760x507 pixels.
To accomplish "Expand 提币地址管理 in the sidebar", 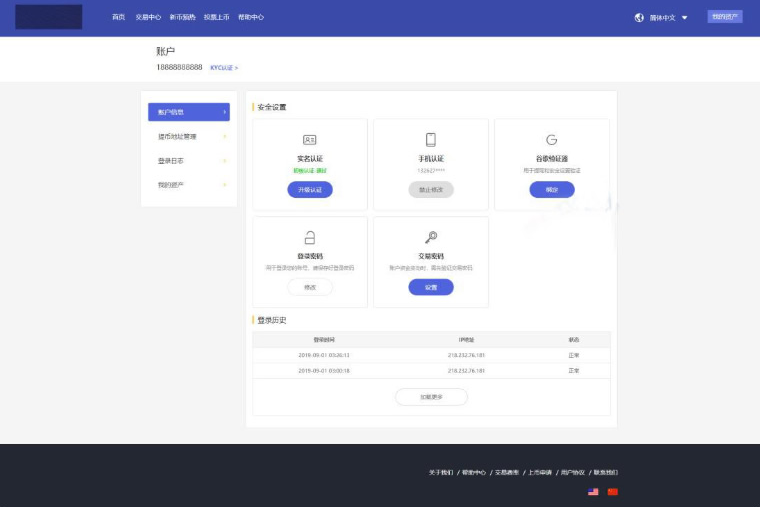I will 188,136.
